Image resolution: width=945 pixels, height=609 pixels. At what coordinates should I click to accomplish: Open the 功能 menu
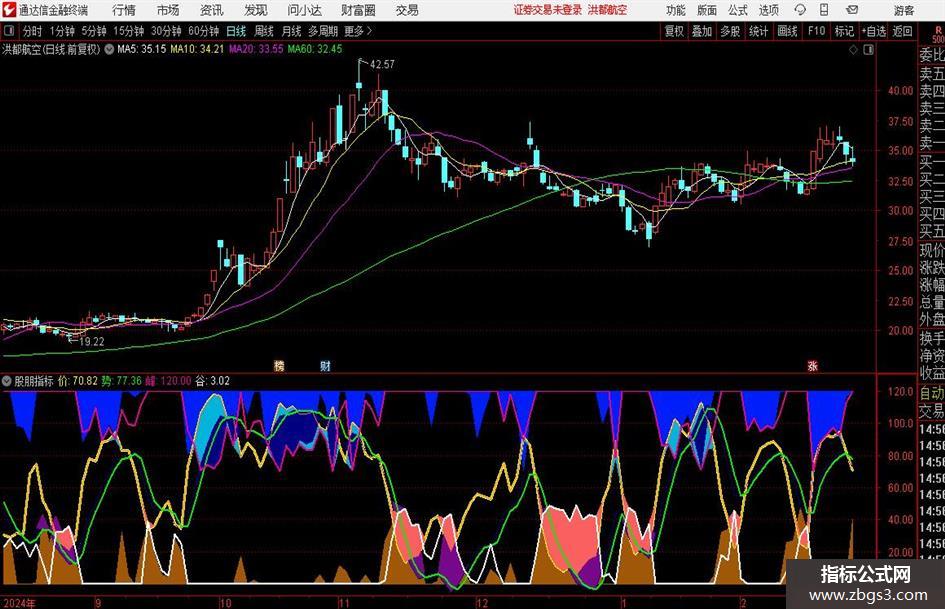click(676, 10)
